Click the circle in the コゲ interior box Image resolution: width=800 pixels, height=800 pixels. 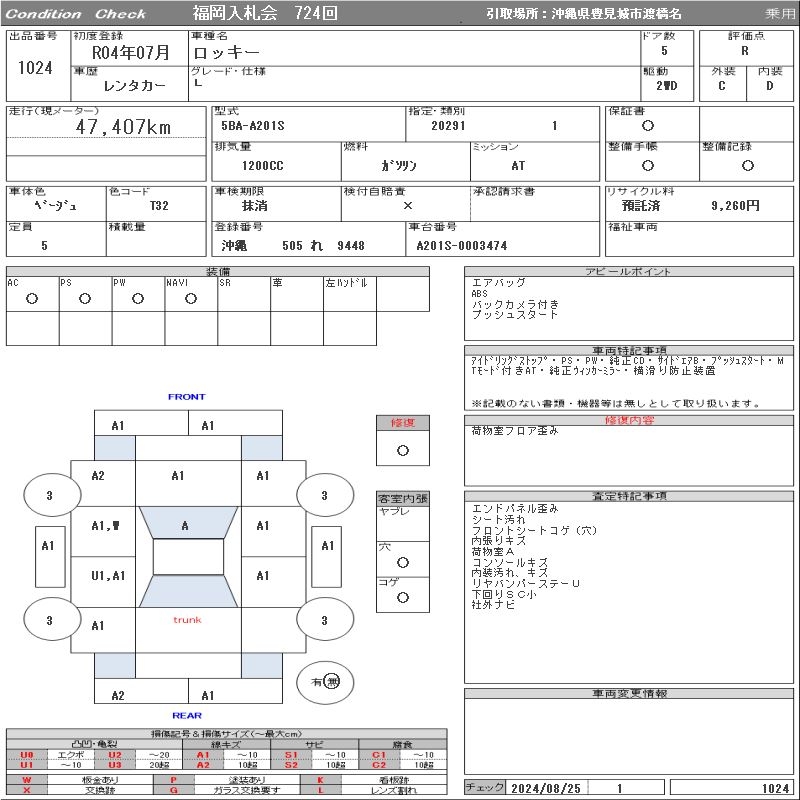pos(403,597)
